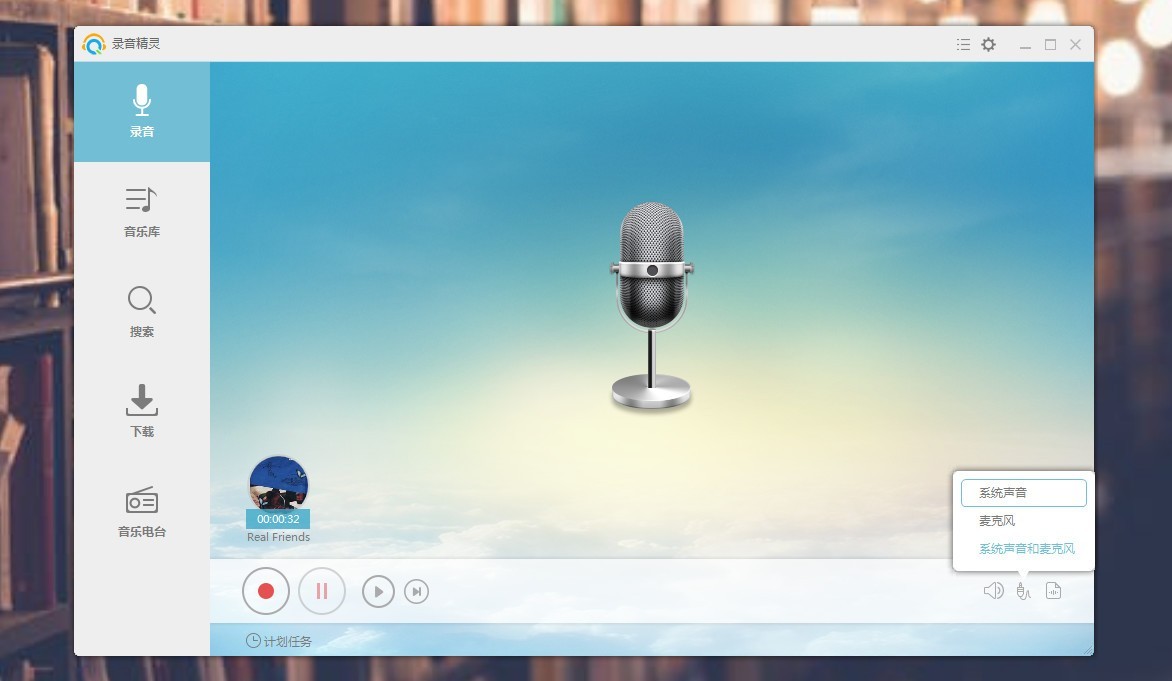
Task: Pause the current recording
Action: click(322, 591)
